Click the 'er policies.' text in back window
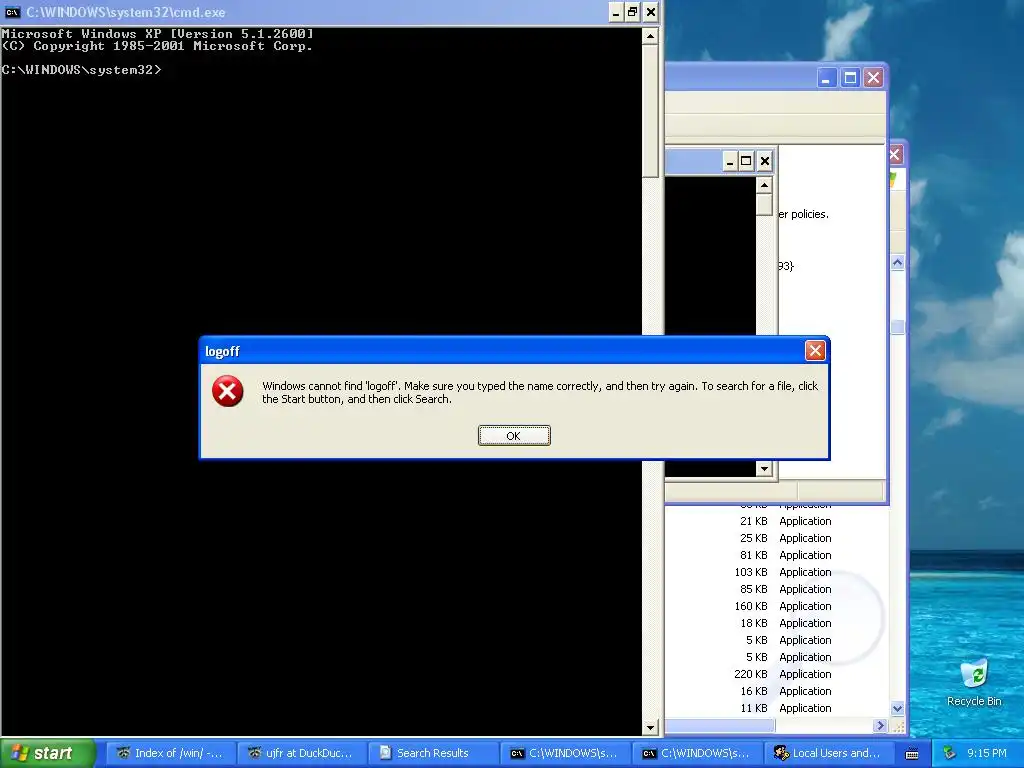The image size is (1024, 768). 803,214
